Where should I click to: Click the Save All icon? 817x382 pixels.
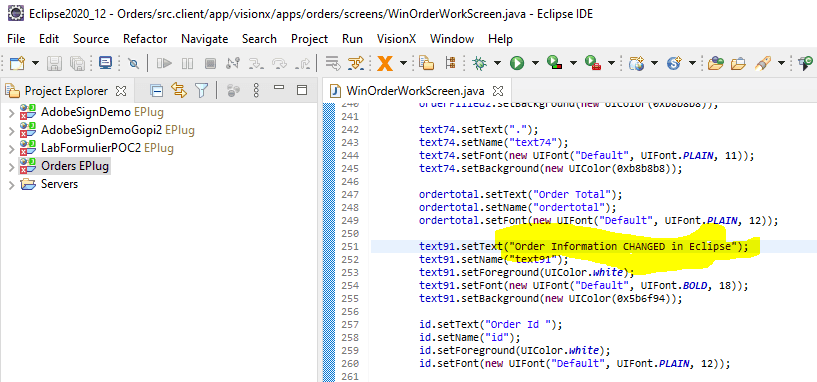(x=78, y=63)
